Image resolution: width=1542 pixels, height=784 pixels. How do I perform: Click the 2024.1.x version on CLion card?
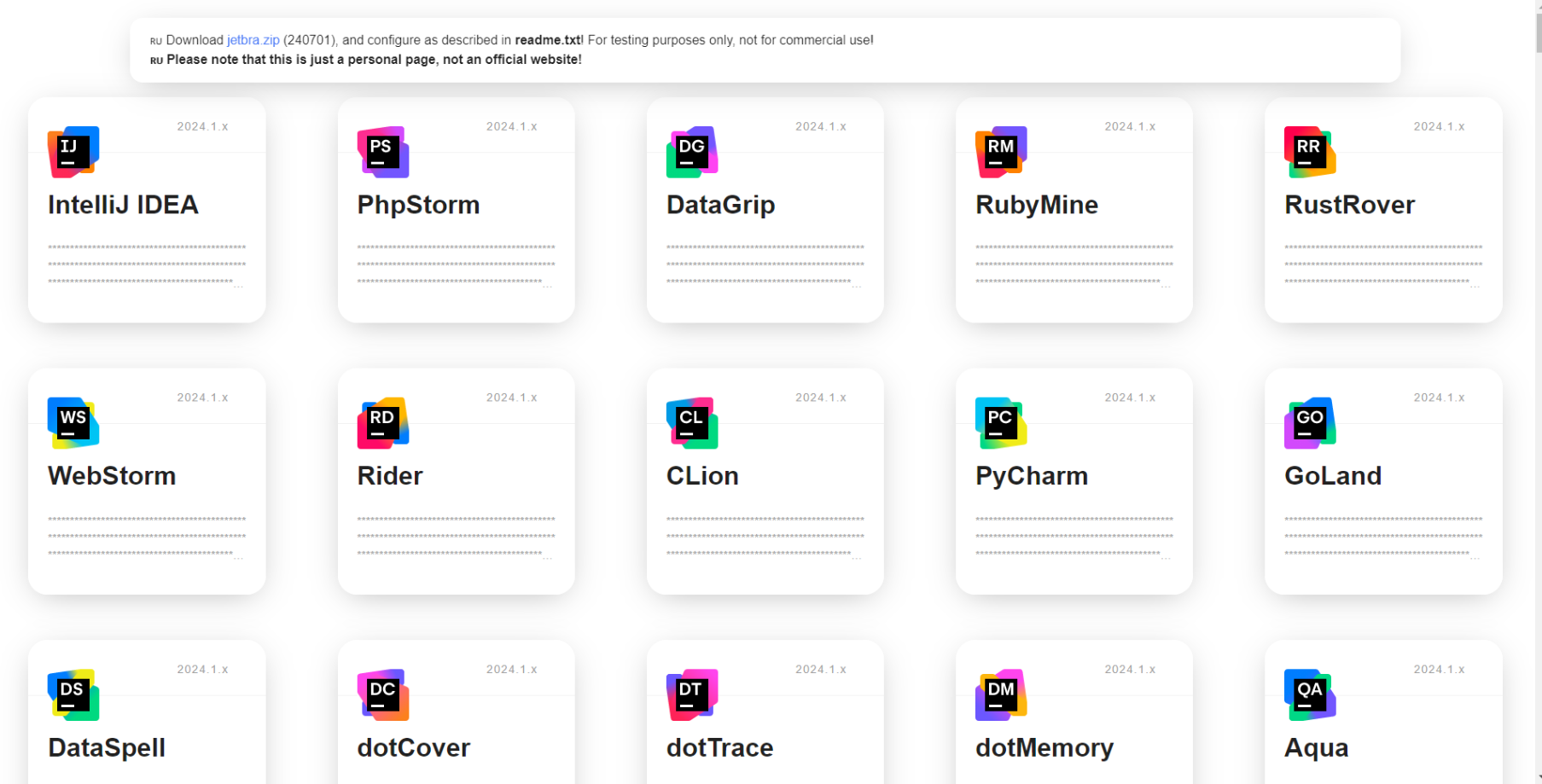(x=821, y=398)
